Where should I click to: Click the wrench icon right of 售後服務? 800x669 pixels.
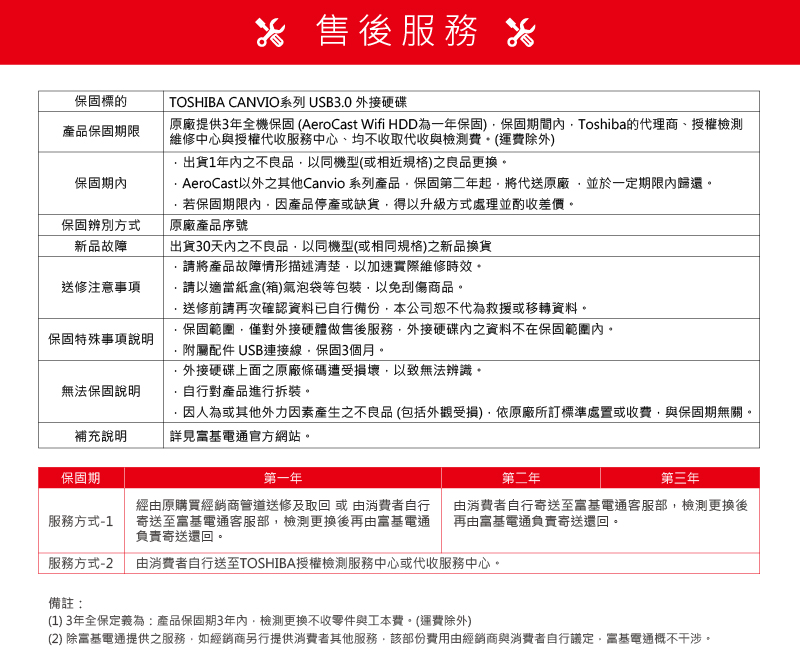[x=521, y=33]
